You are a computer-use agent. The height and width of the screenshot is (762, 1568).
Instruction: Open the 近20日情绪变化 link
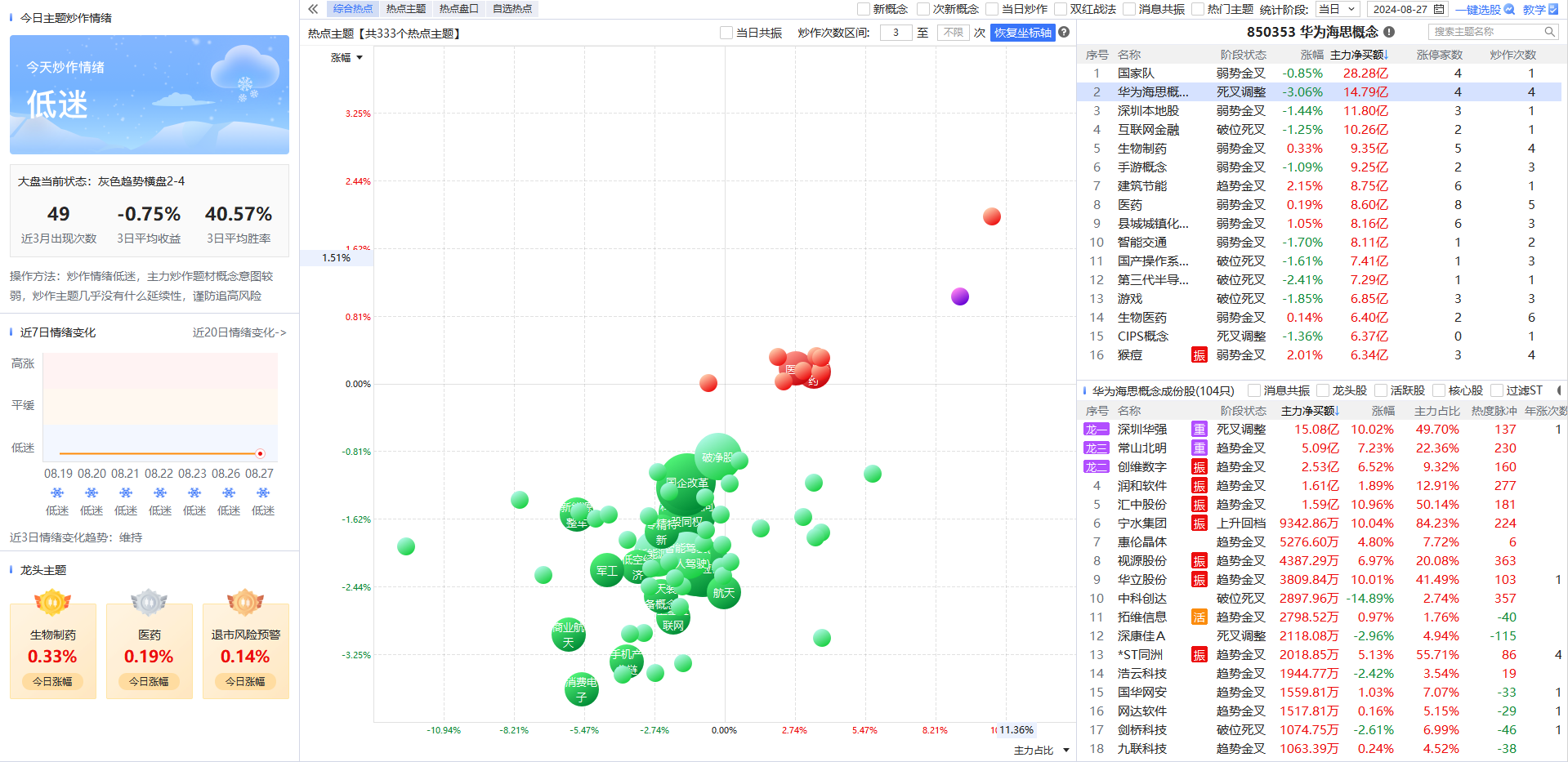click(239, 332)
